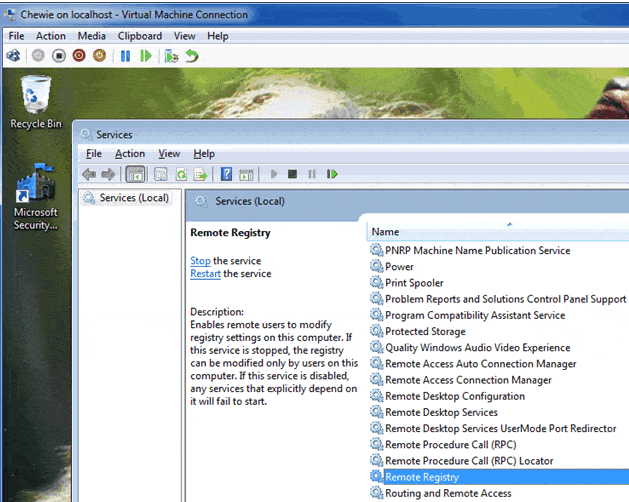This screenshot has height=502, width=629.
Task: Revert the virtual machine with the undo arrow icon
Action: tap(191, 56)
